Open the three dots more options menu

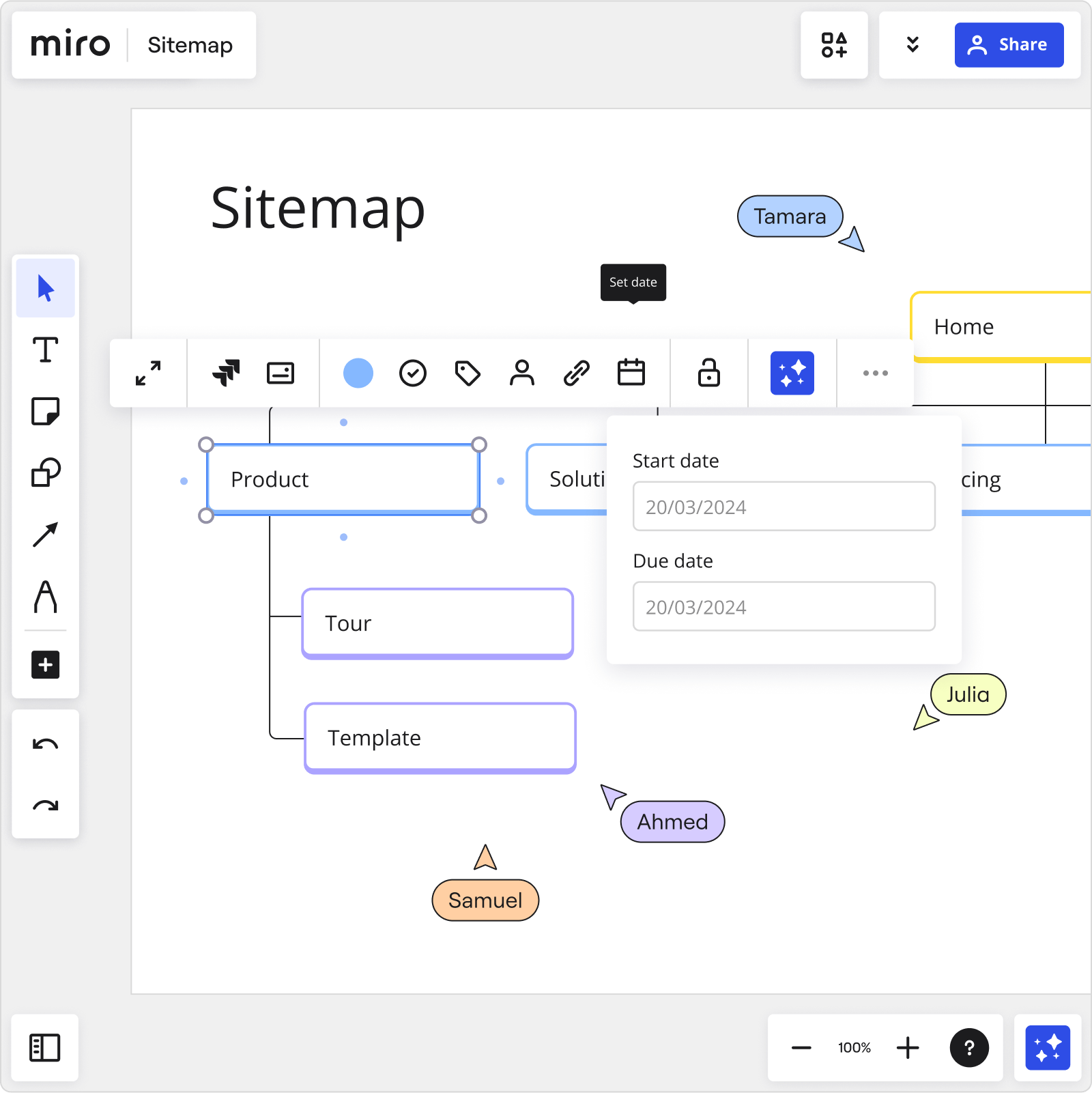click(875, 373)
